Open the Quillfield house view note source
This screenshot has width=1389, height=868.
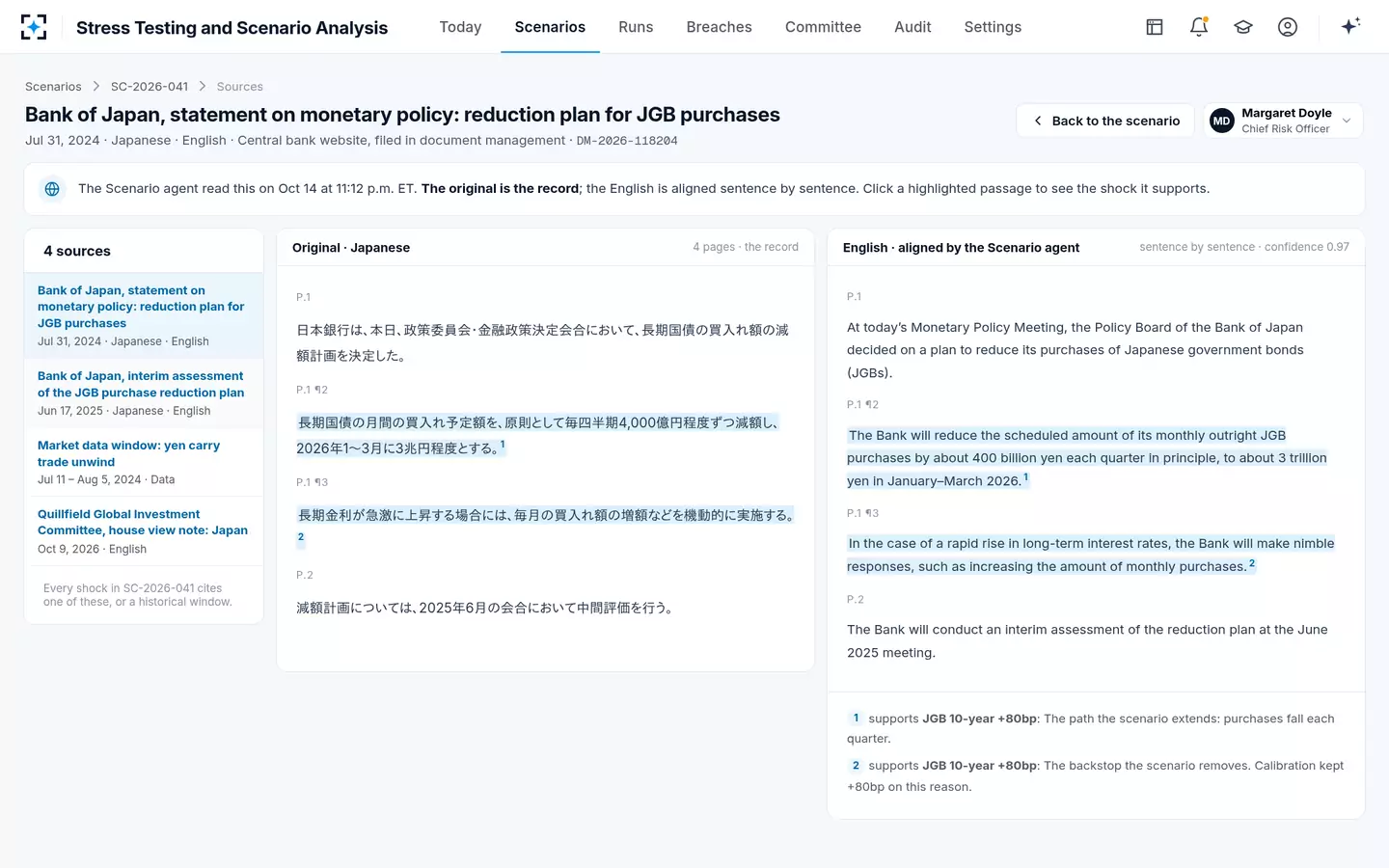point(144,531)
